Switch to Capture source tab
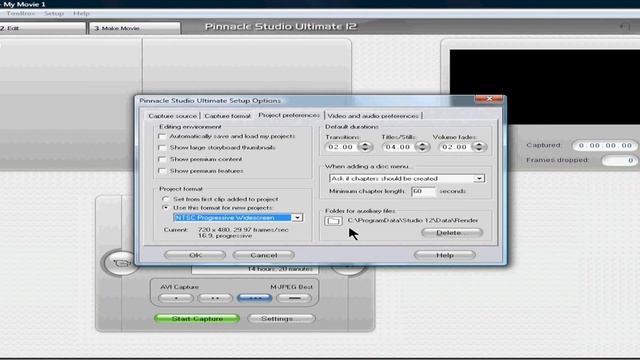This screenshot has width=640, height=360. pyautogui.click(x=172, y=116)
